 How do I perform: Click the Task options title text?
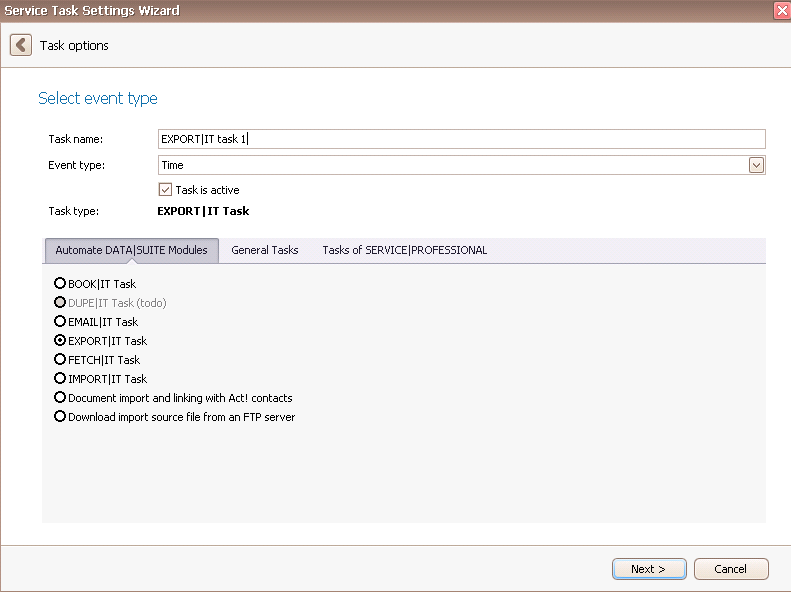point(74,46)
